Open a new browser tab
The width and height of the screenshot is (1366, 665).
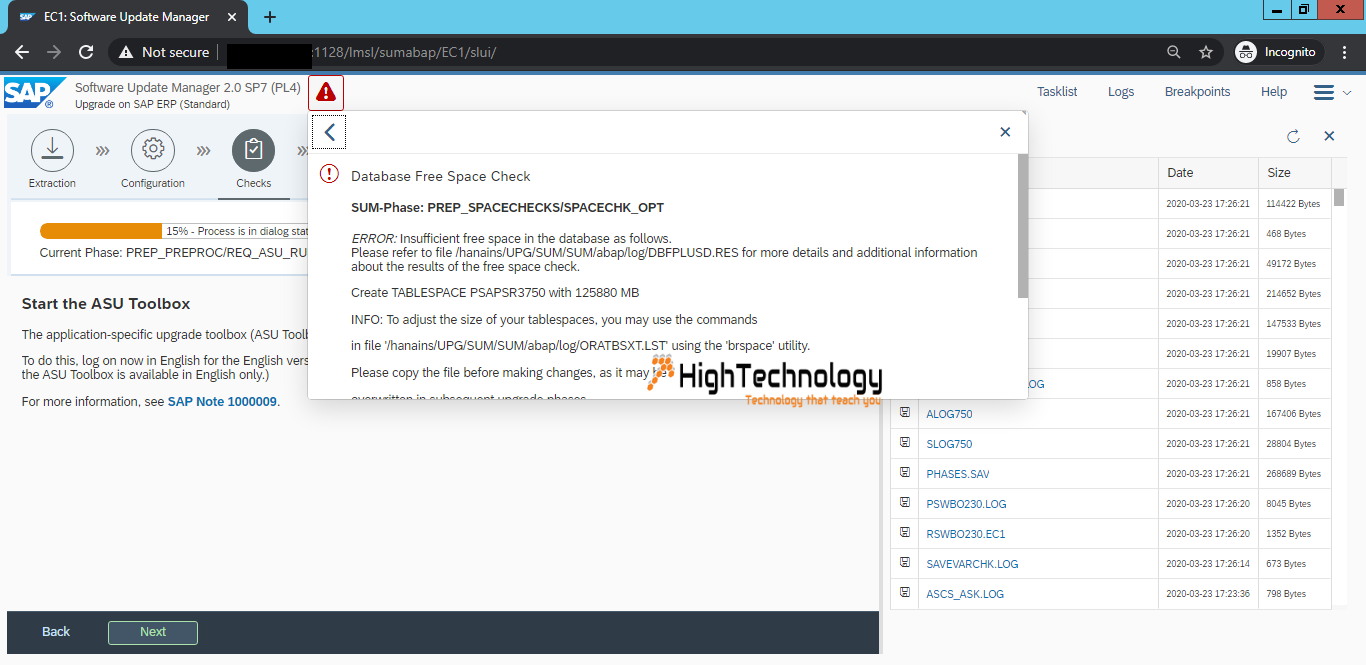pos(270,17)
